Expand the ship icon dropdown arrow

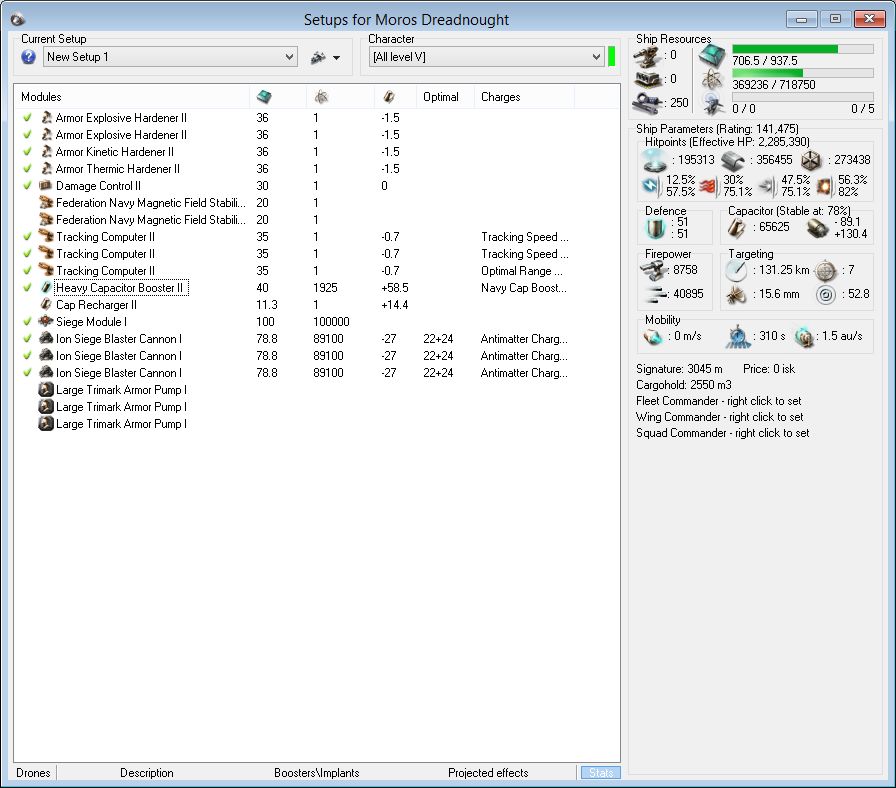[x=336, y=58]
